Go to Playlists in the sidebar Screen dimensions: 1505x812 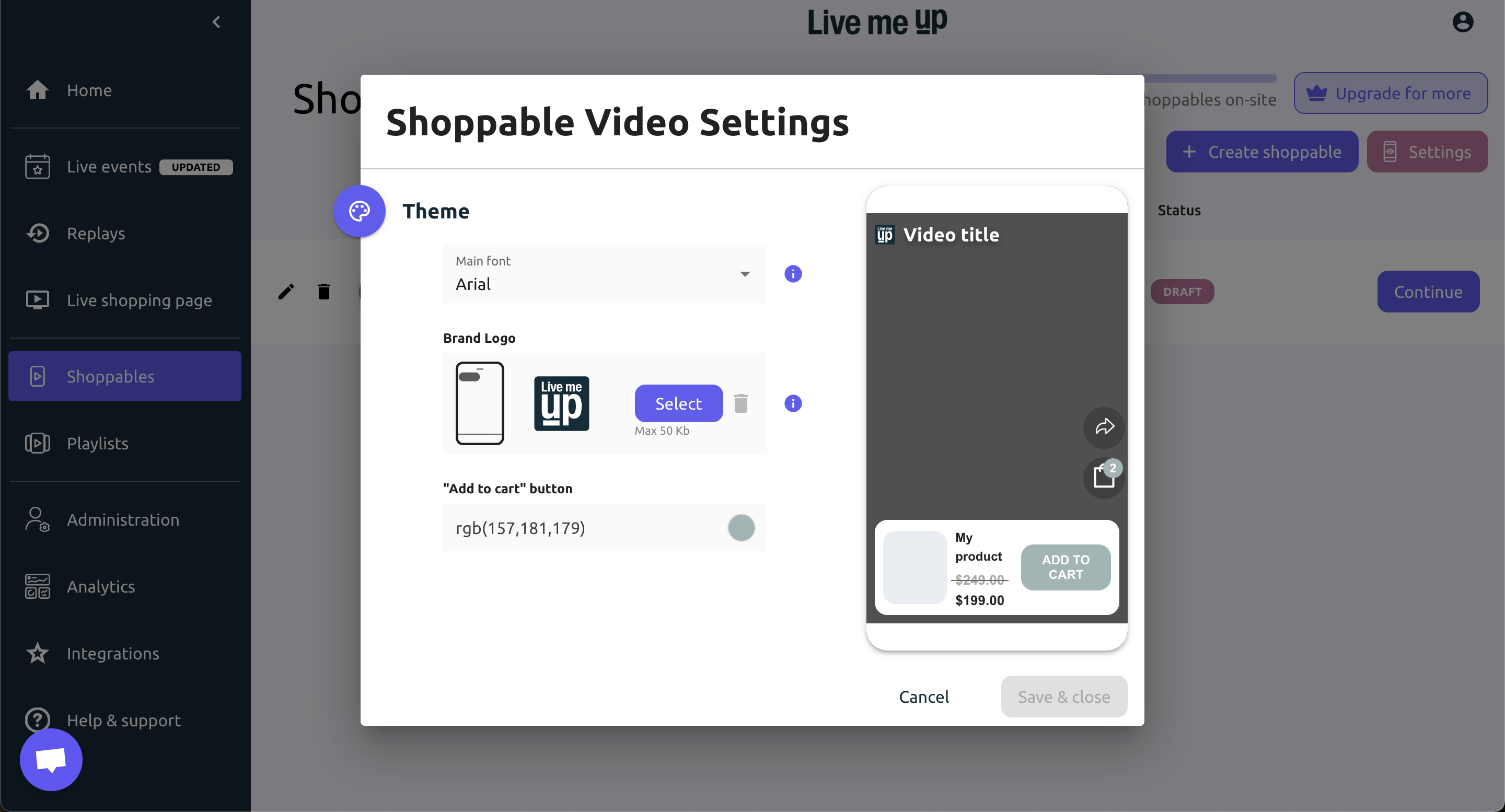tap(98, 444)
